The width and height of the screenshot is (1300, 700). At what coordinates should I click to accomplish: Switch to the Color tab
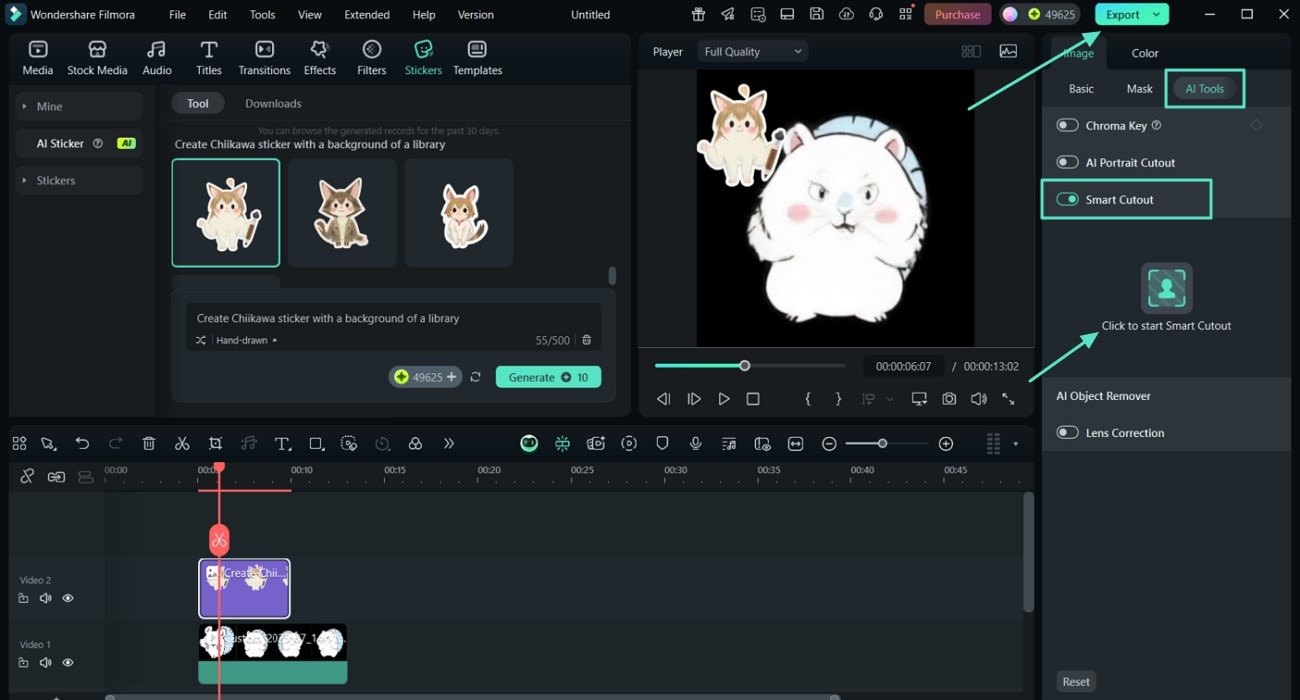[x=1145, y=53]
